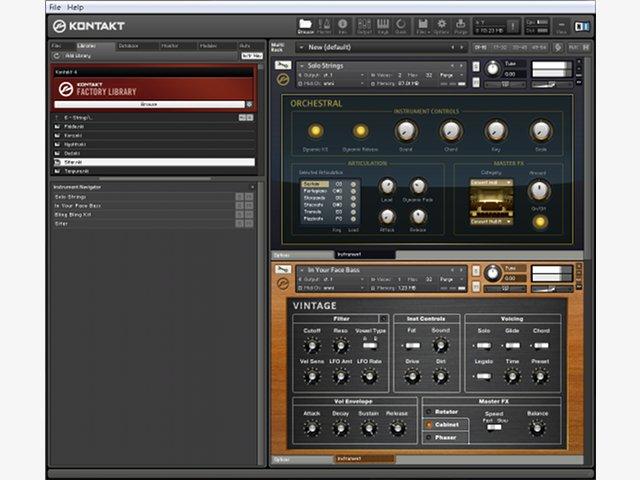Click the Solo Strings Tune knob
Screen dimensions: 640x480
coord(493,69)
